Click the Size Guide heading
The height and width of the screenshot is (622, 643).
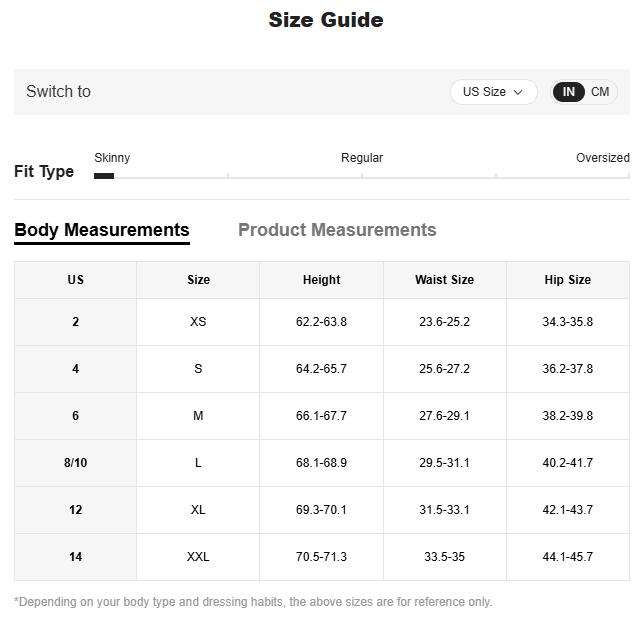pos(325,20)
